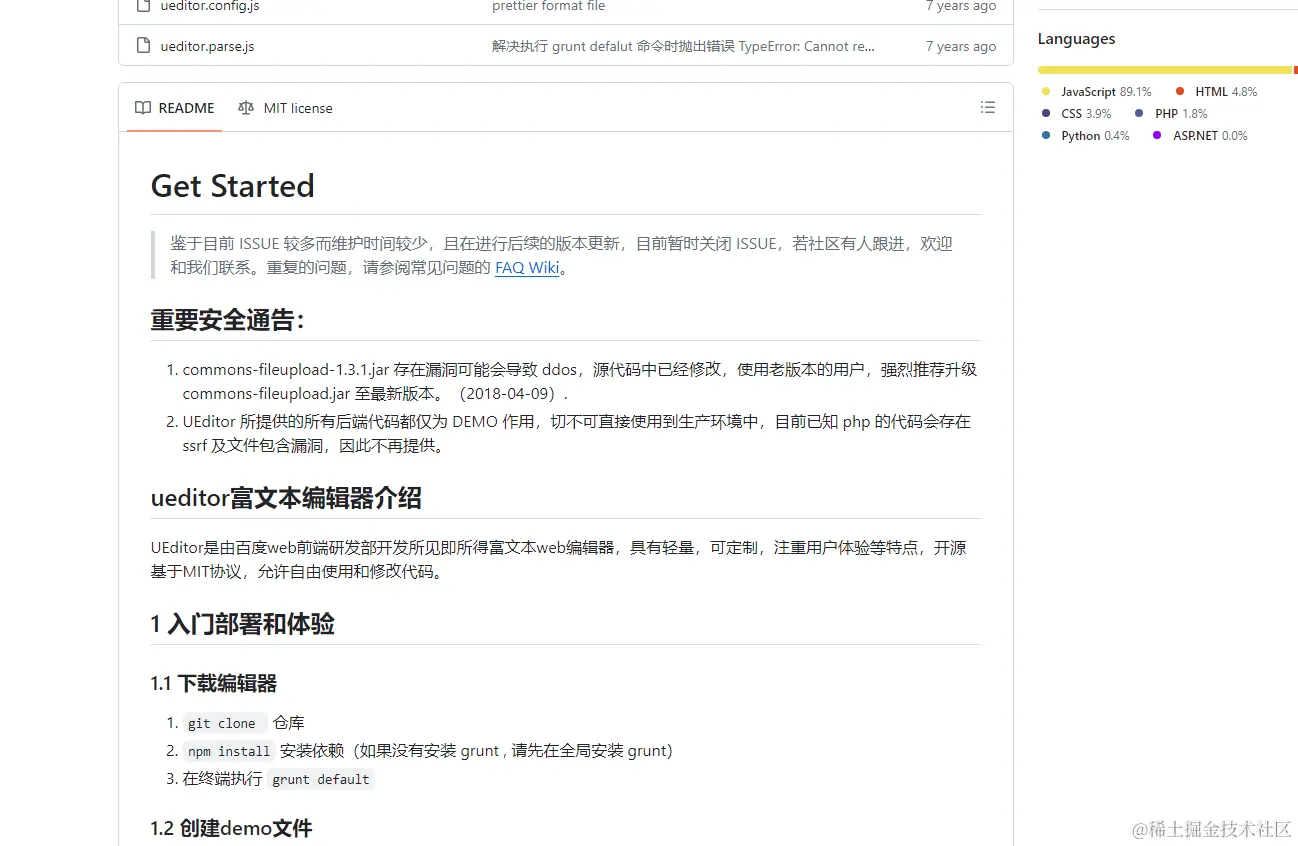Viewport: 1298px width, 846px height.
Task: Click the language bar HTML red segment
Action: point(1296,70)
